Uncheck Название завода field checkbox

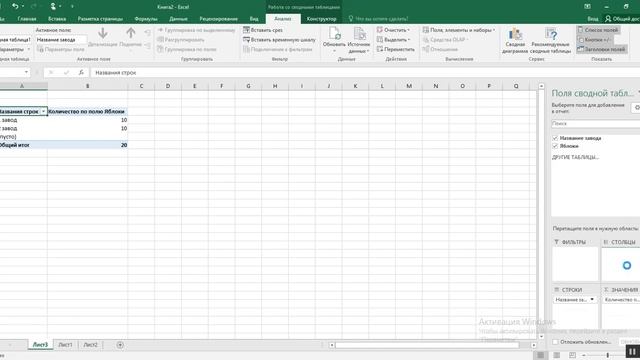pyautogui.click(x=555, y=138)
